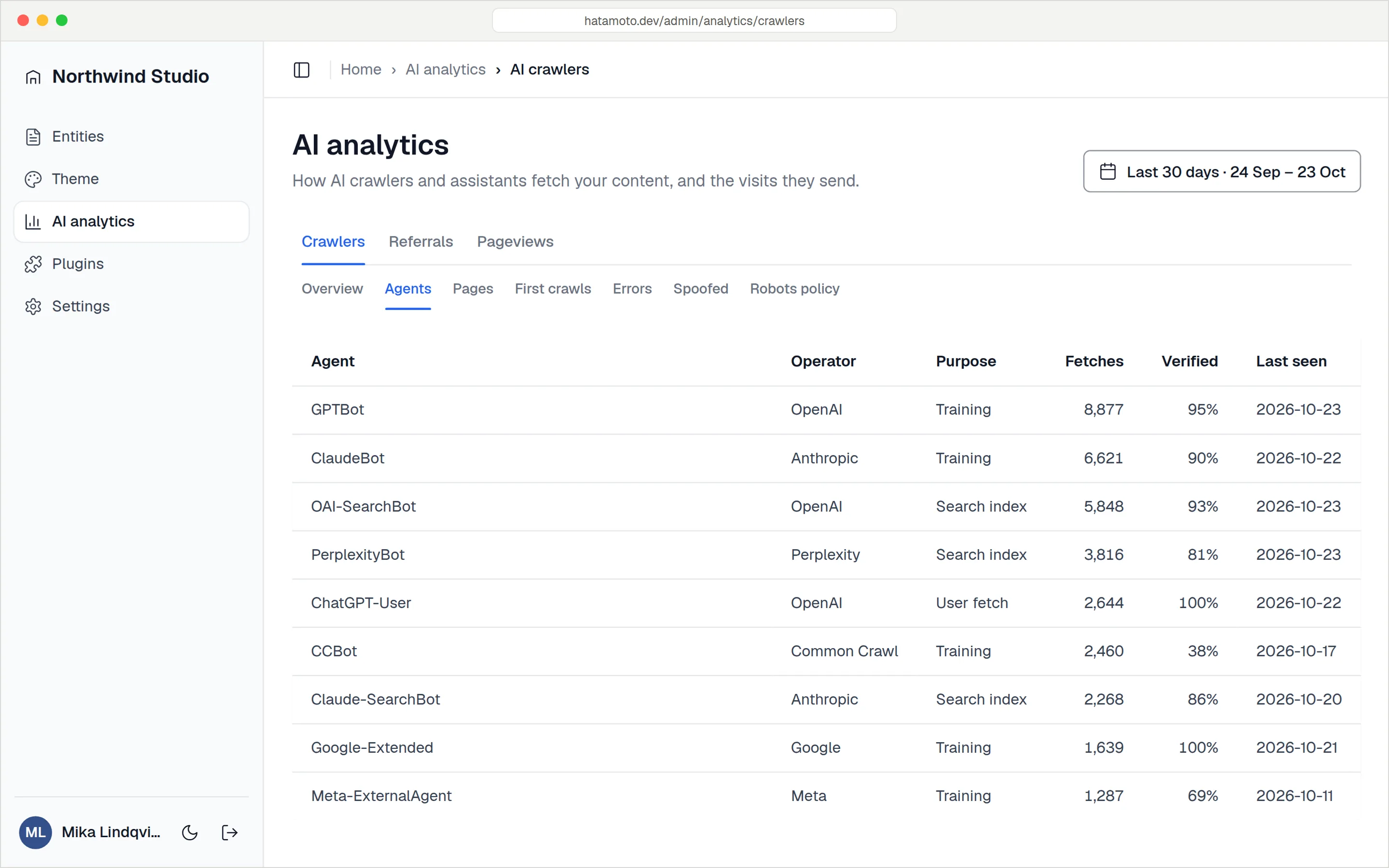Toggle the sidebar panel icon

[301, 69]
